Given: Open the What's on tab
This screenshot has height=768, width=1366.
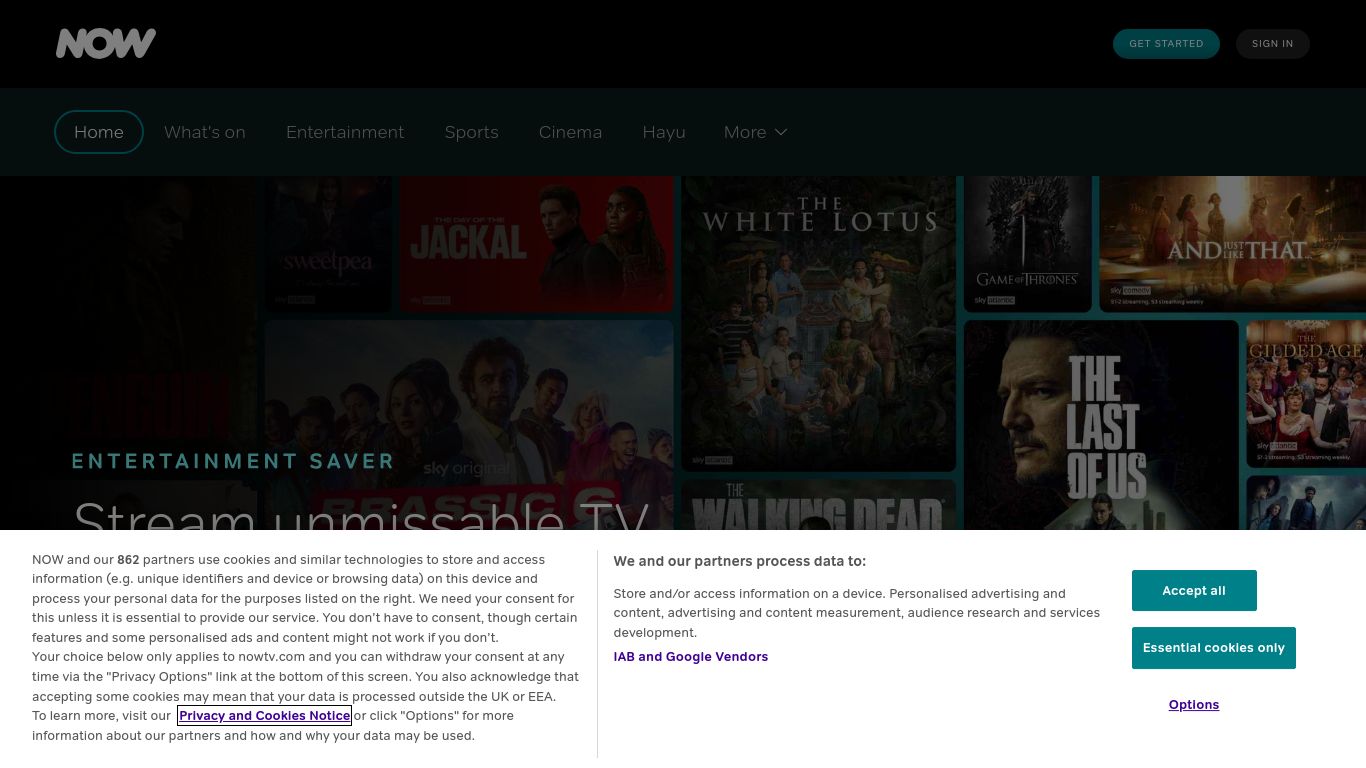Looking at the screenshot, I should (205, 132).
